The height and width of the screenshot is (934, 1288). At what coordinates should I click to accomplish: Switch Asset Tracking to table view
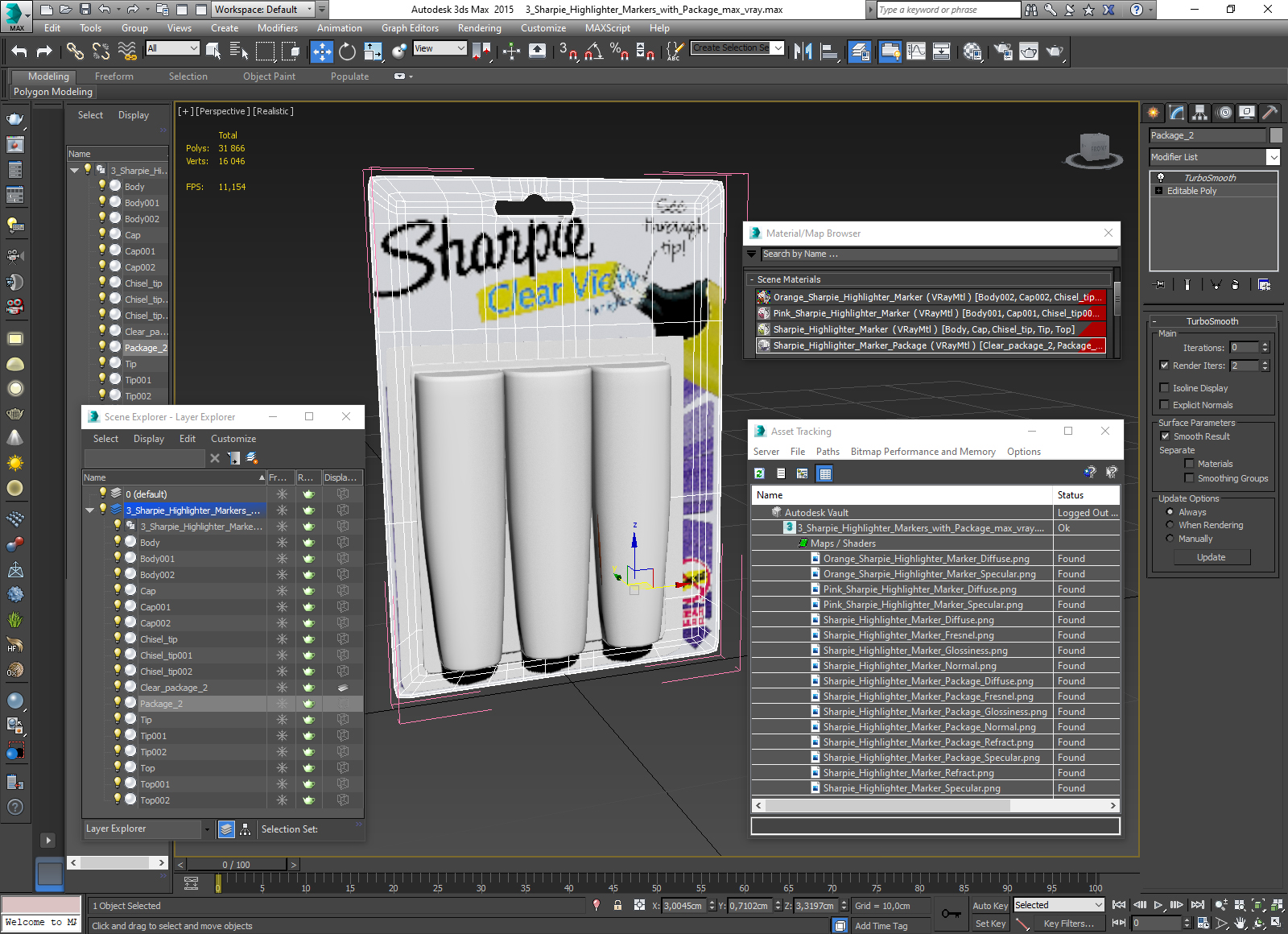[x=825, y=473]
